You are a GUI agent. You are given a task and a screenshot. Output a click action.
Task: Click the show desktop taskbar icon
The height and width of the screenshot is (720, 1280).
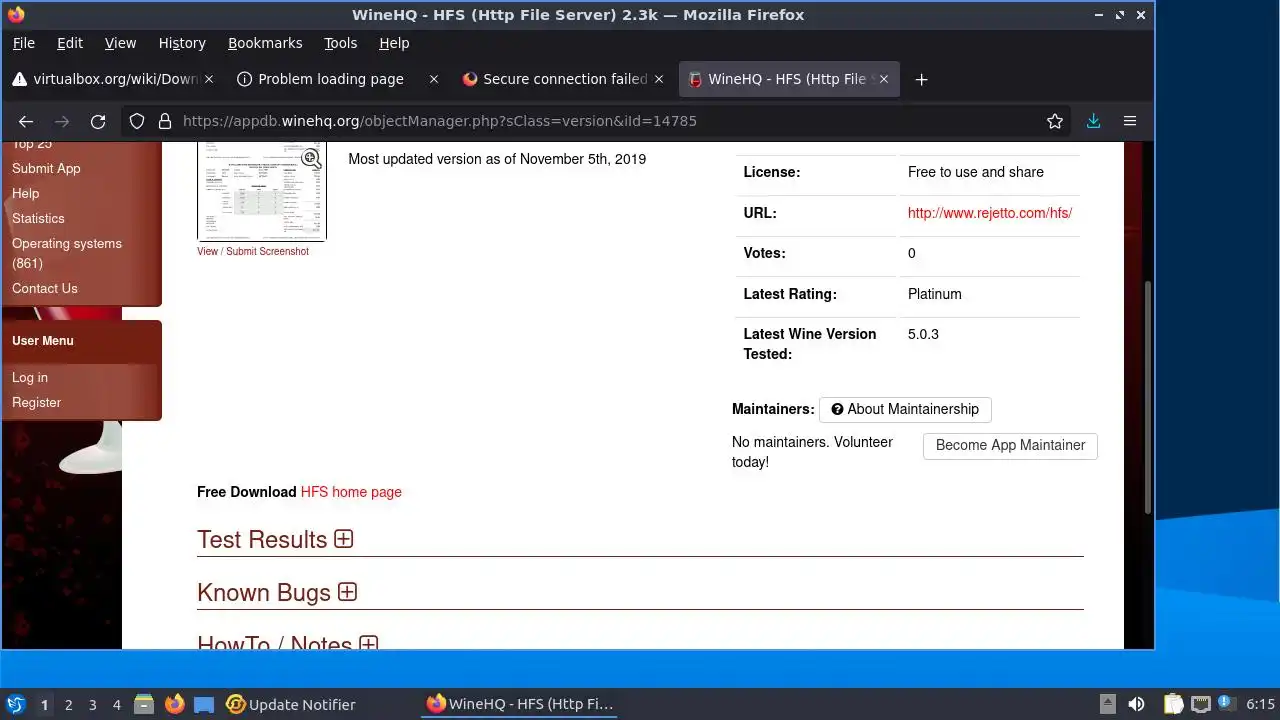pyautogui.click(x=204, y=704)
